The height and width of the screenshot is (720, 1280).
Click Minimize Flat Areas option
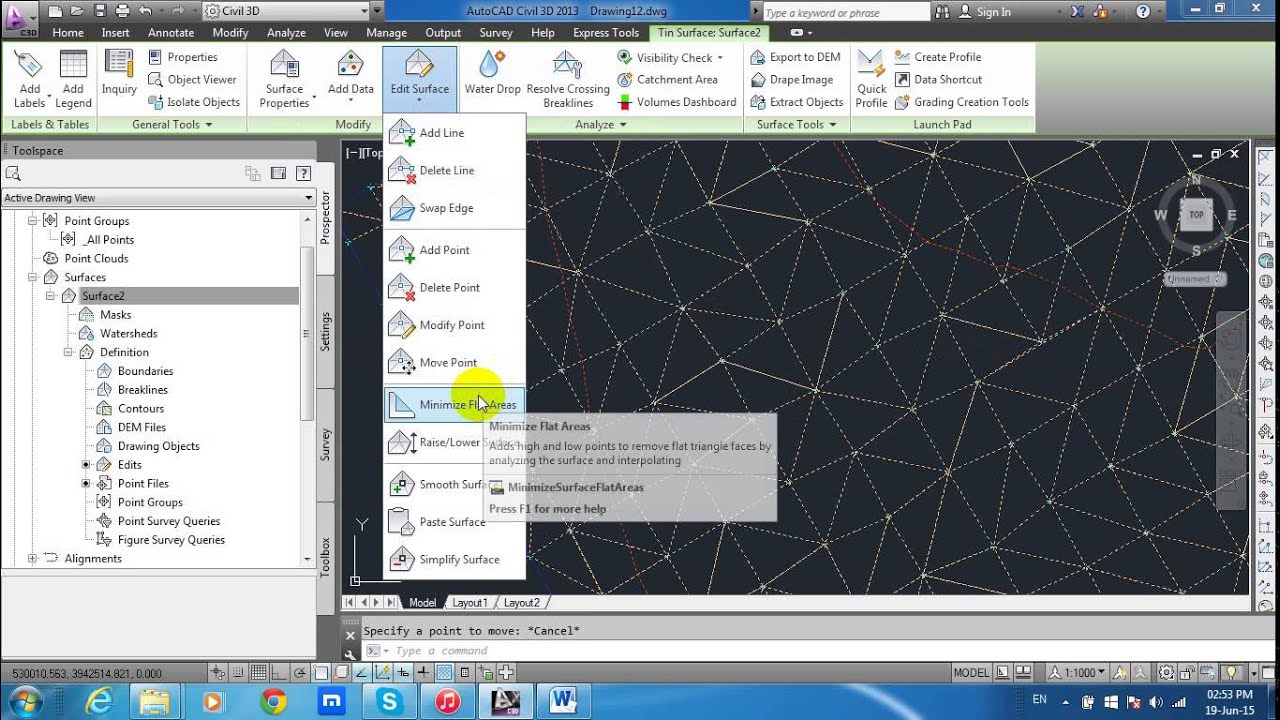click(454, 404)
